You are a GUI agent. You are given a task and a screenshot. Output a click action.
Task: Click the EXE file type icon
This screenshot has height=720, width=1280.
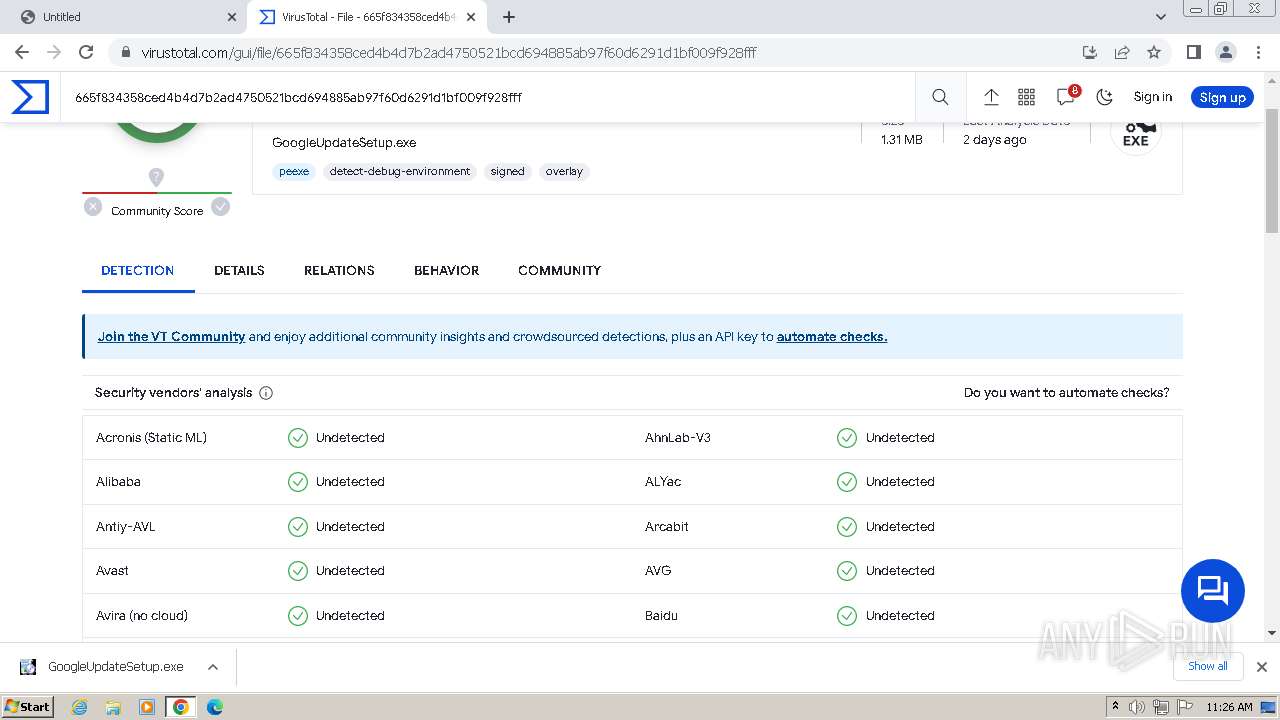1136,133
